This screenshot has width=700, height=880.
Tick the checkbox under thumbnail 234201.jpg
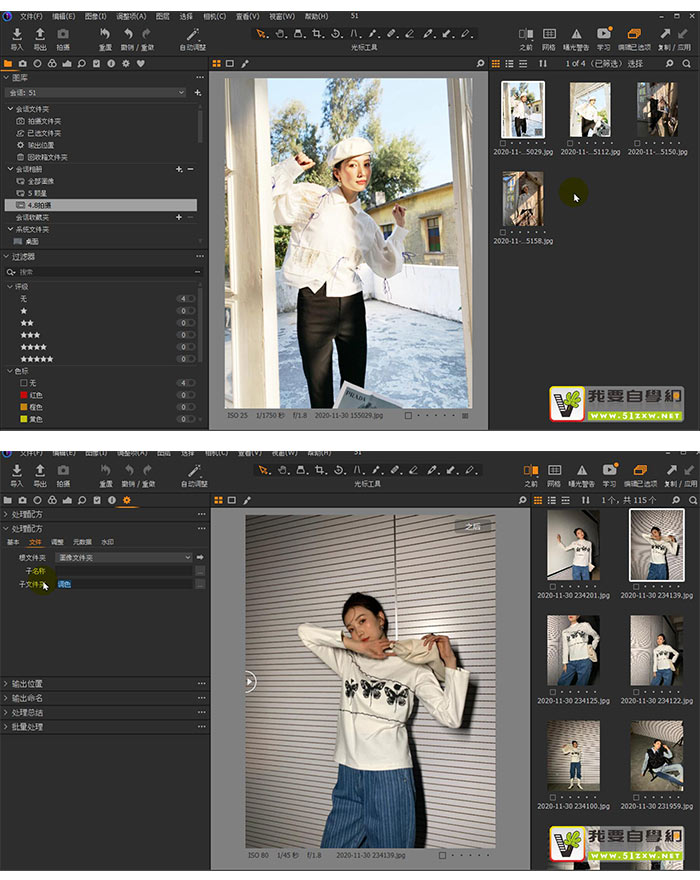553,586
